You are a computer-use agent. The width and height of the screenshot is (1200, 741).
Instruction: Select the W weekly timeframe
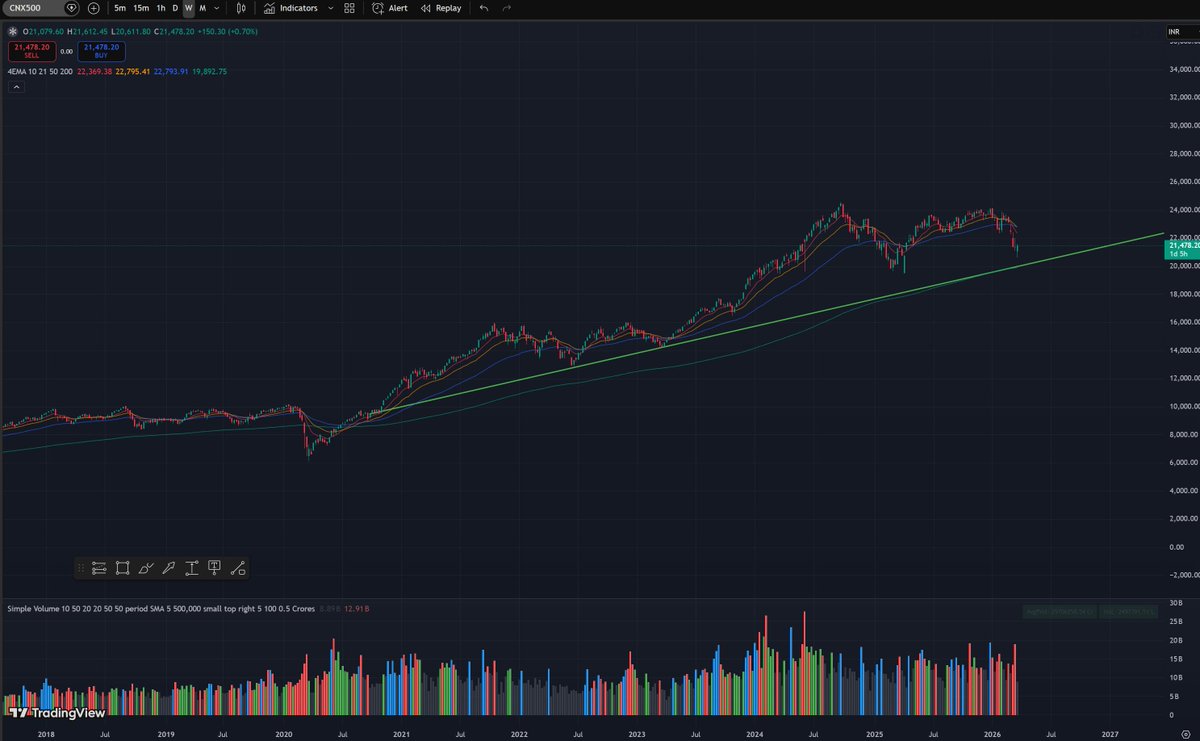click(x=188, y=8)
